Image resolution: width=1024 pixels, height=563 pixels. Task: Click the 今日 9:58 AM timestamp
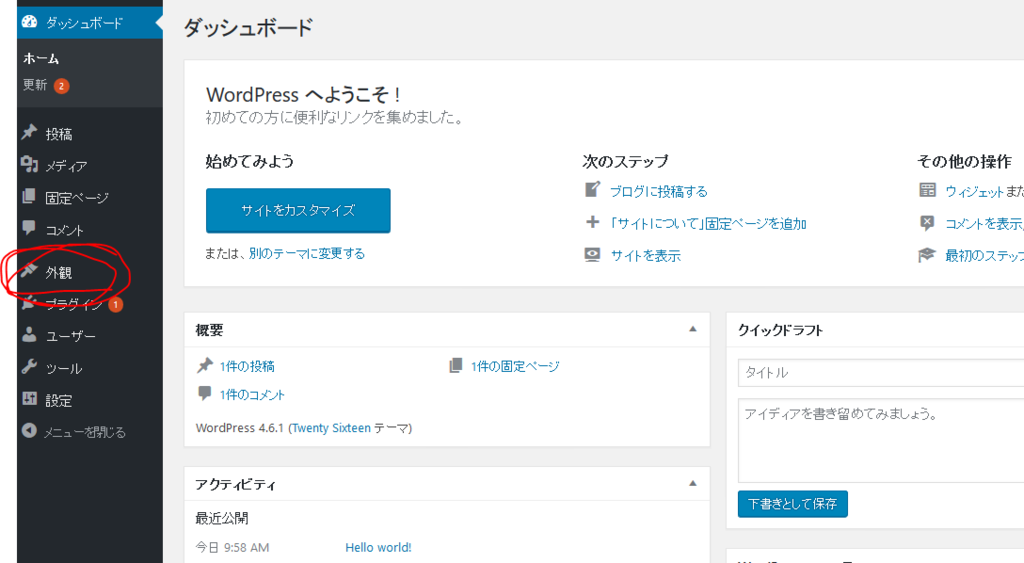232,547
